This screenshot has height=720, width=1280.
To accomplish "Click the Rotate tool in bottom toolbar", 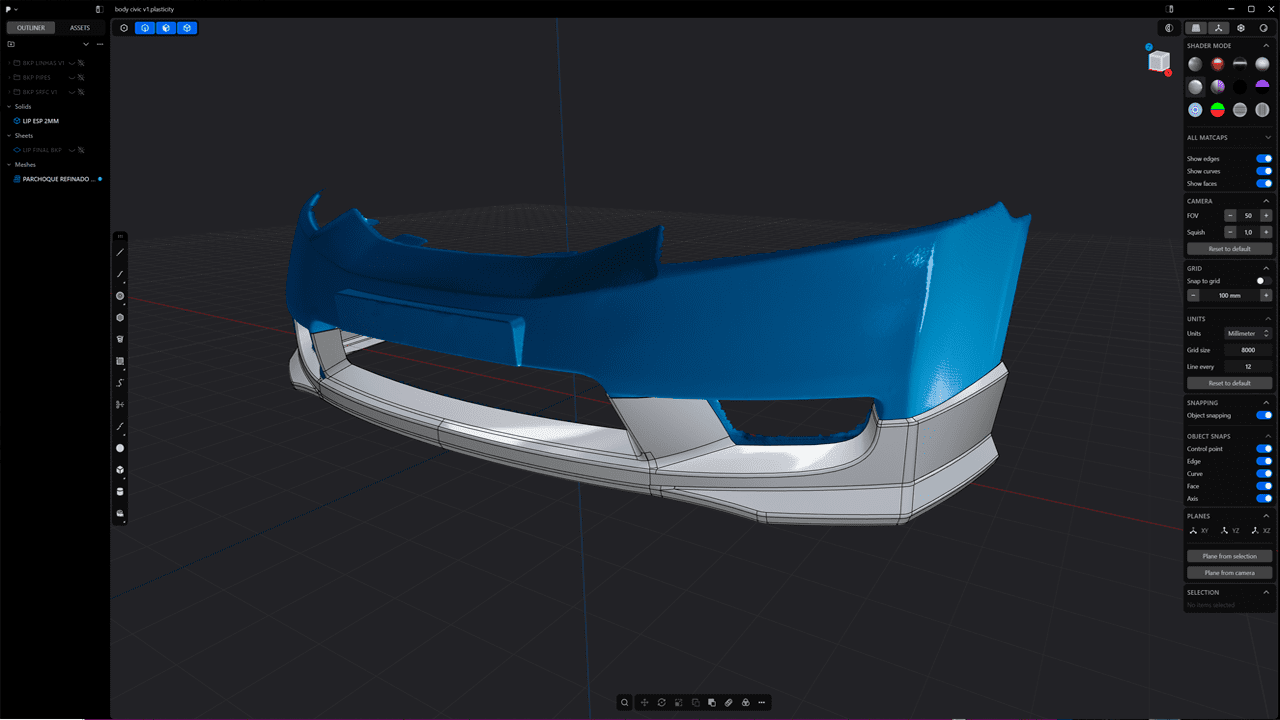I will click(x=662, y=702).
